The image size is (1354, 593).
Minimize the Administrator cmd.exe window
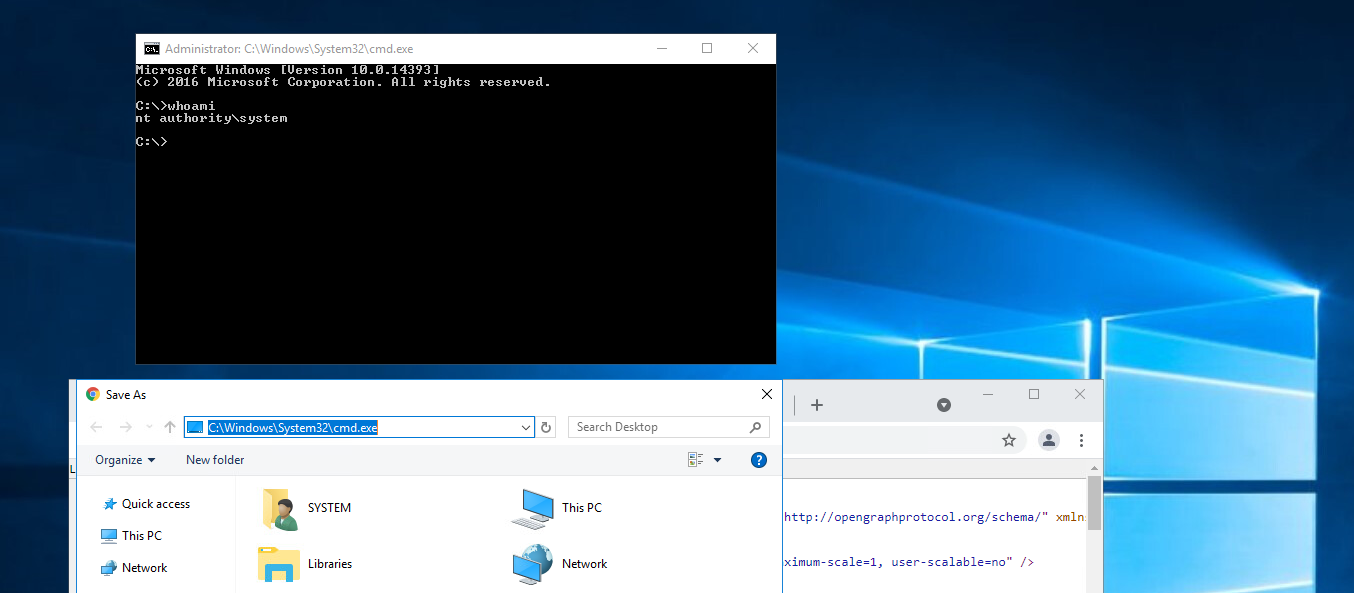[x=662, y=48]
